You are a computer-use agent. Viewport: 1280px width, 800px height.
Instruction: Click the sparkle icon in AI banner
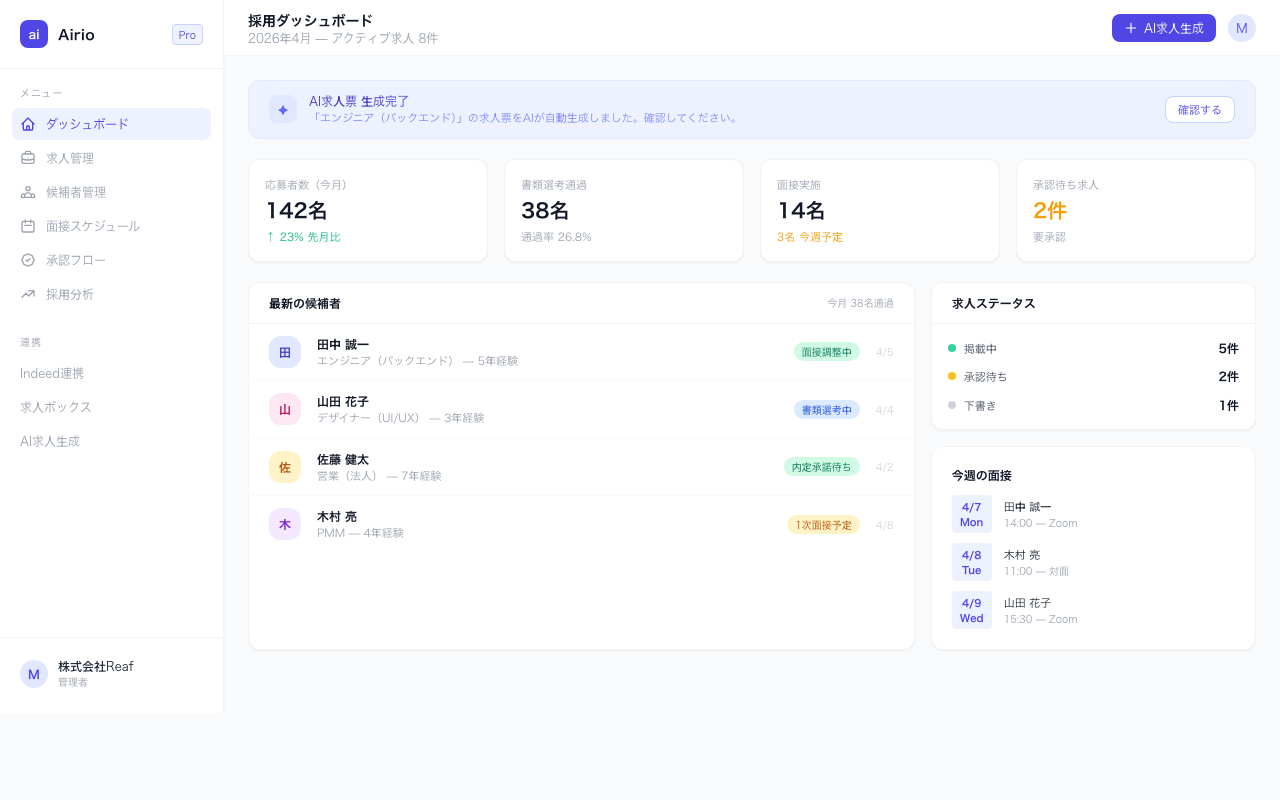(x=283, y=110)
